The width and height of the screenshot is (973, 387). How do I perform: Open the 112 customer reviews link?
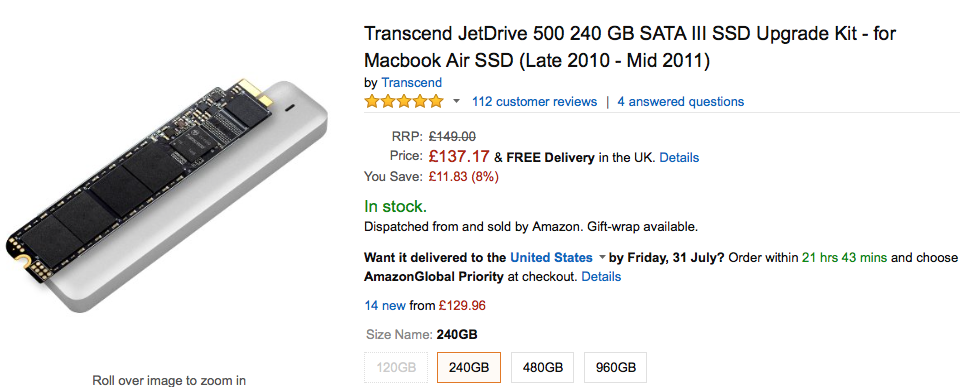click(x=534, y=102)
